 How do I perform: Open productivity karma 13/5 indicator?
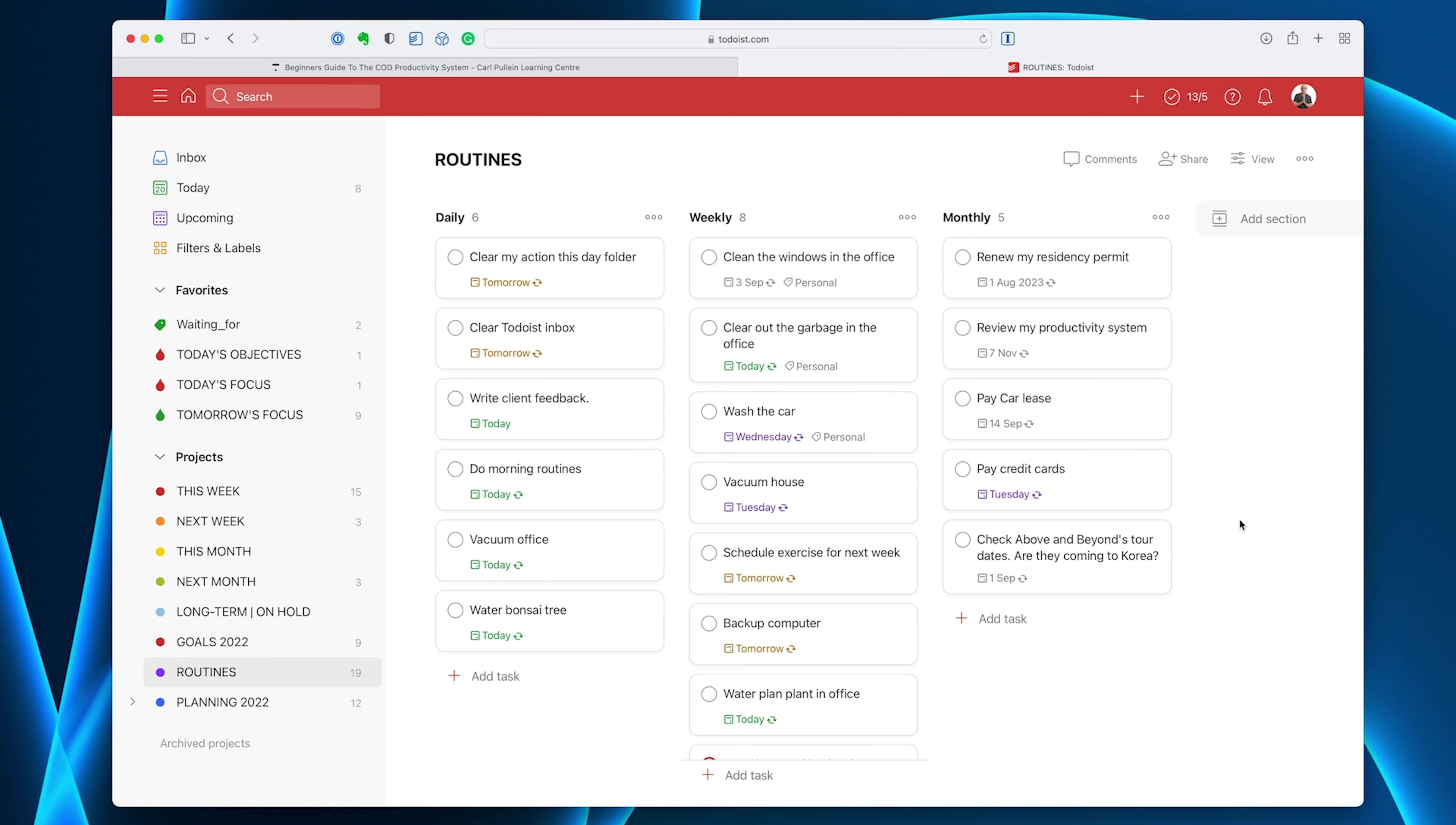click(1185, 97)
